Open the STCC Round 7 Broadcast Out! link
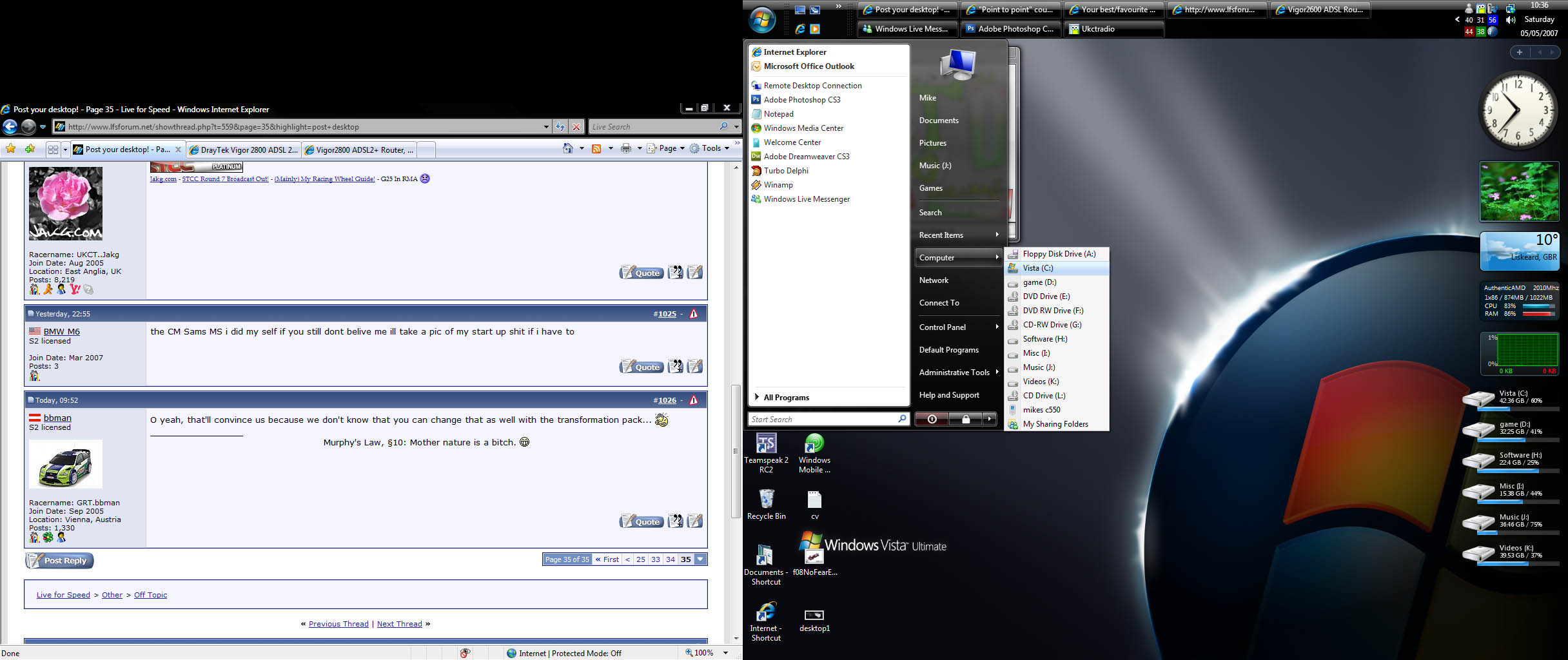Viewport: 1568px width, 660px height. pos(226,179)
